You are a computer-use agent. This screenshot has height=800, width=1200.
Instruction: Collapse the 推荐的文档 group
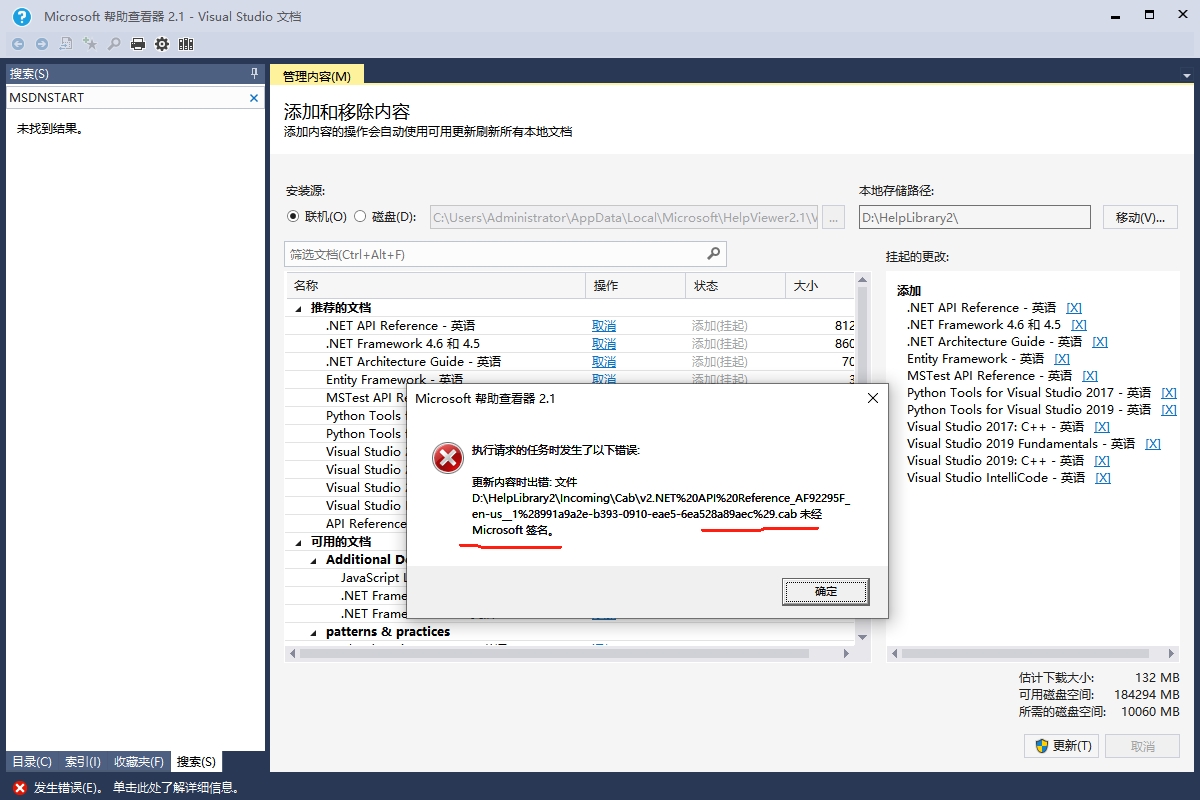298,308
